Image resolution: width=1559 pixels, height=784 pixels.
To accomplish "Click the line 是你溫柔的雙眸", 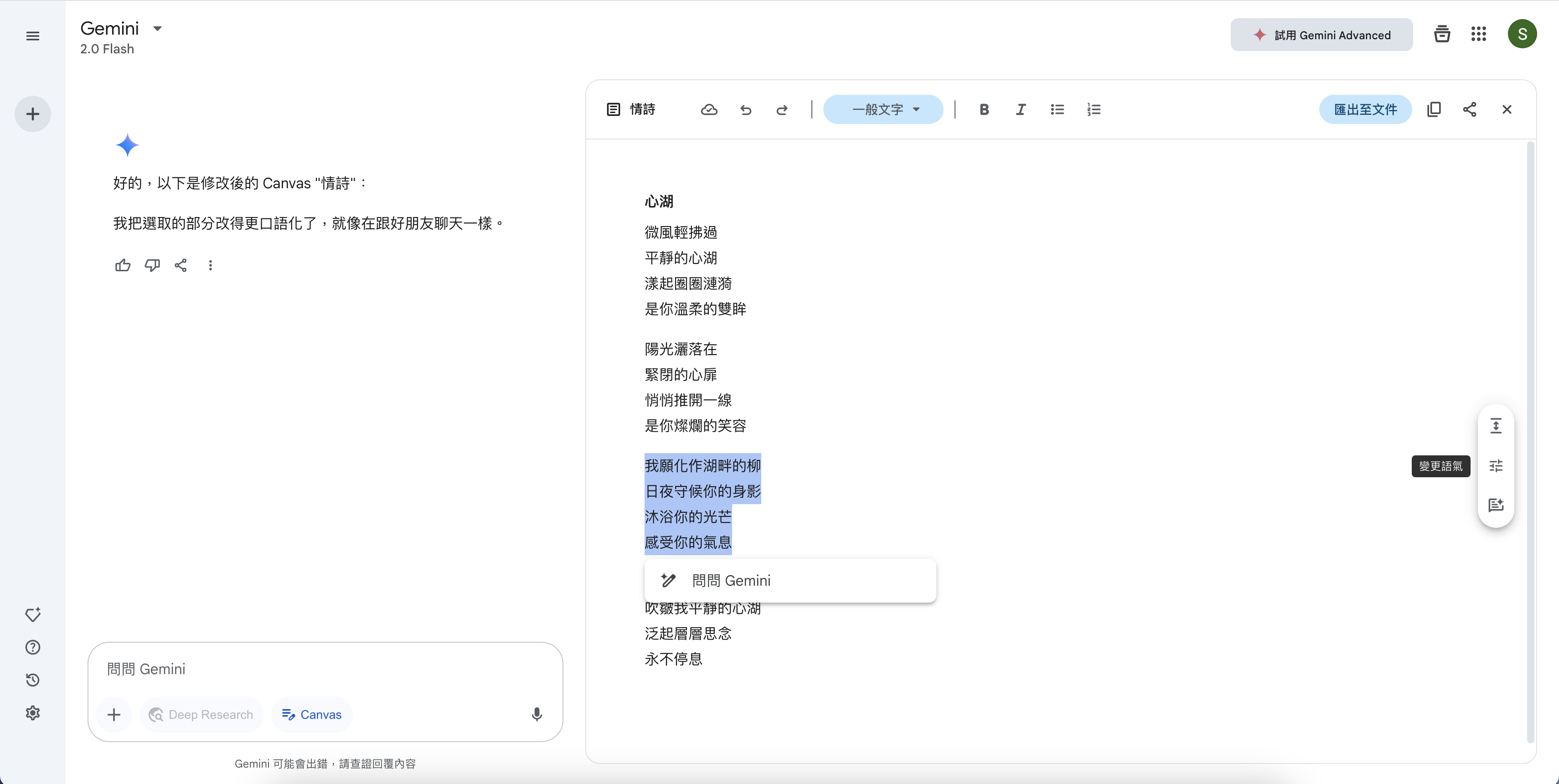I will (x=695, y=309).
